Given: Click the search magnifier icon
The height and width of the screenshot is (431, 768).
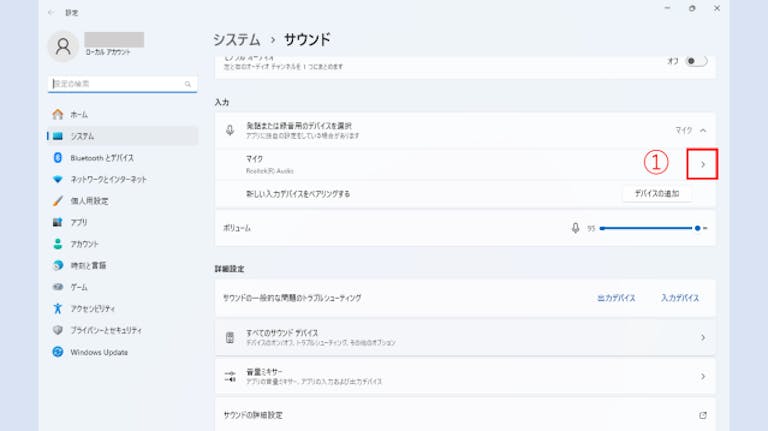Looking at the screenshot, I should pyautogui.click(x=188, y=84).
